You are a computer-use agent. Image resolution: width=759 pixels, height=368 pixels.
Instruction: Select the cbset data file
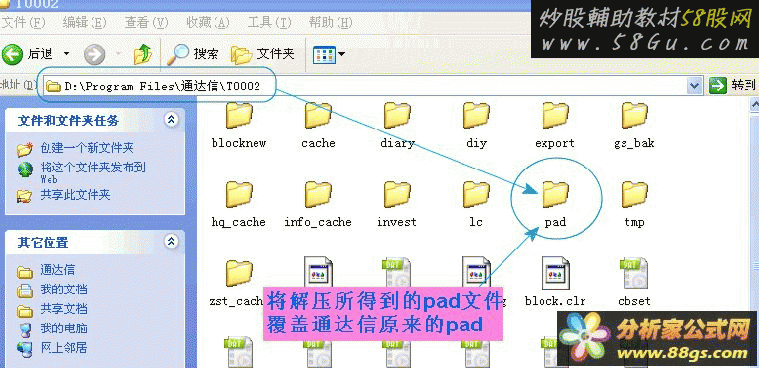[634, 282]
